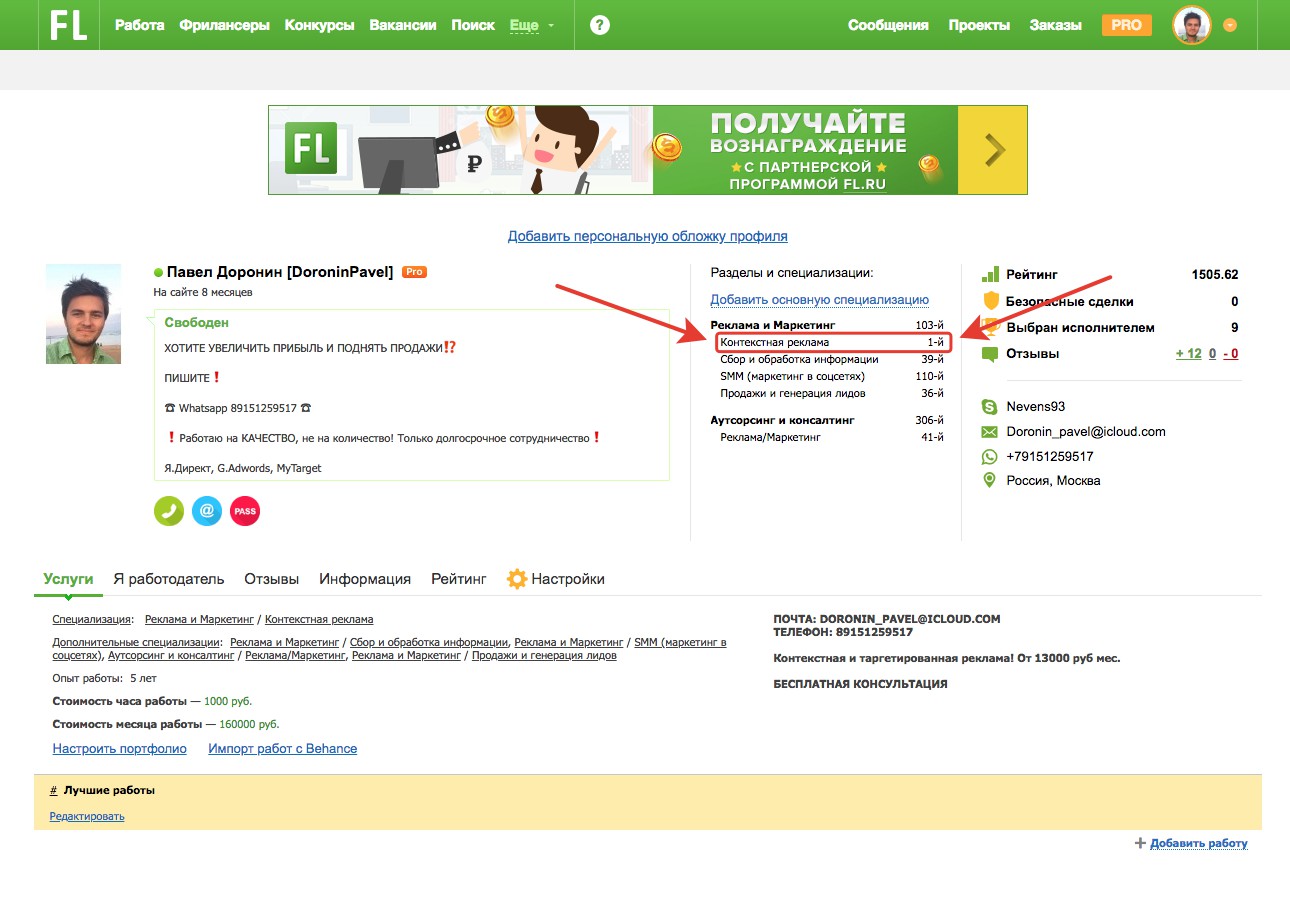
Task: Click the FL logo in header
Action: pos(69,25)
